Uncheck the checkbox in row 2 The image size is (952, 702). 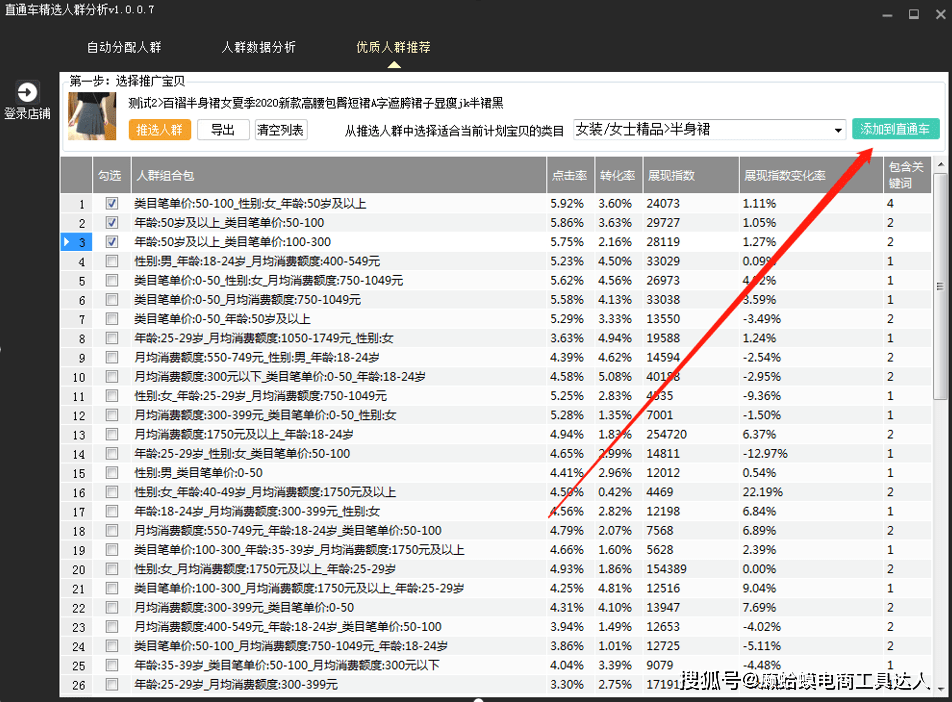pyautogui.click(x=112, y=222)
